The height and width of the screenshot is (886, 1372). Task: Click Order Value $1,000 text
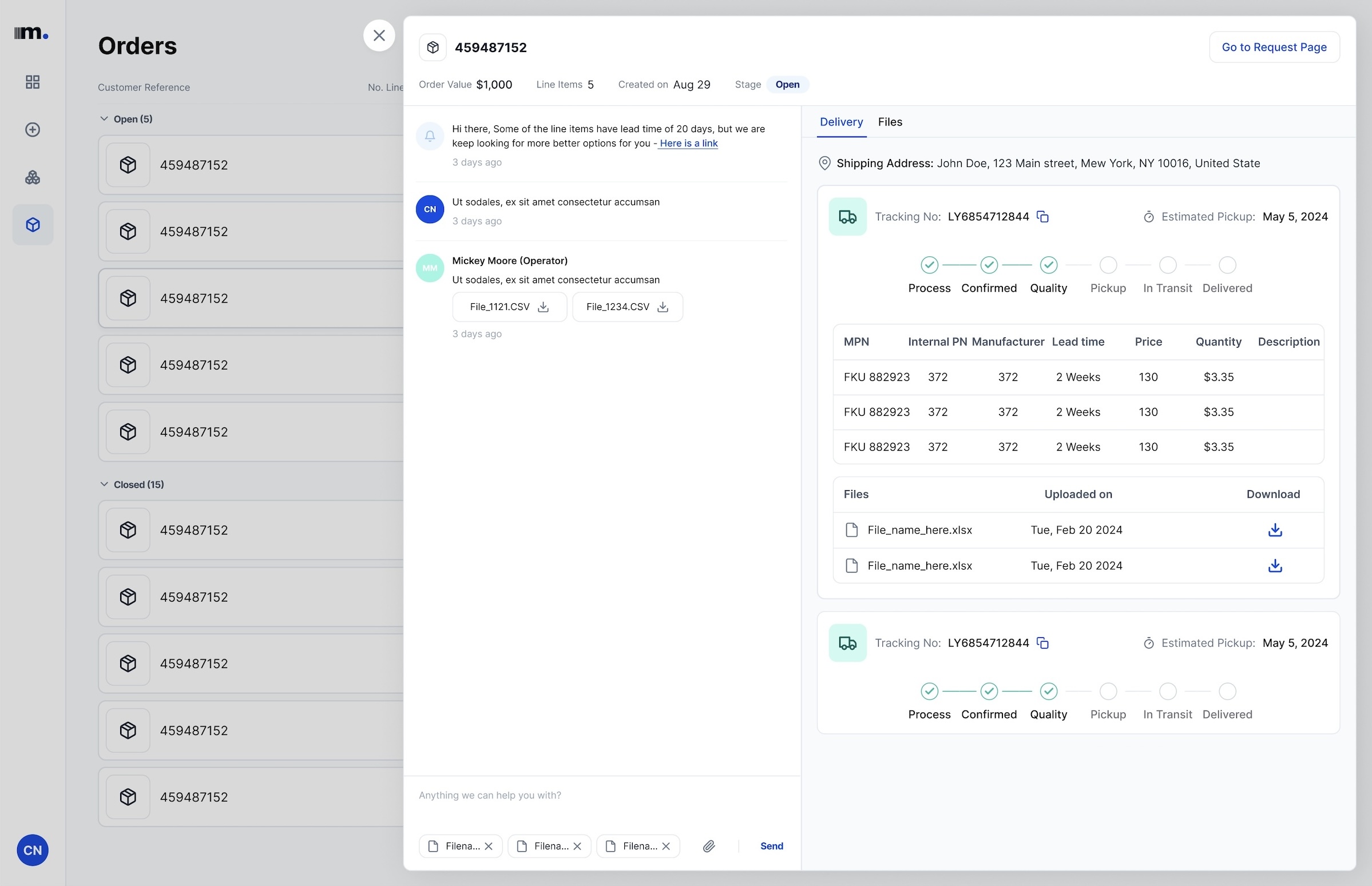tap(465, 85)
